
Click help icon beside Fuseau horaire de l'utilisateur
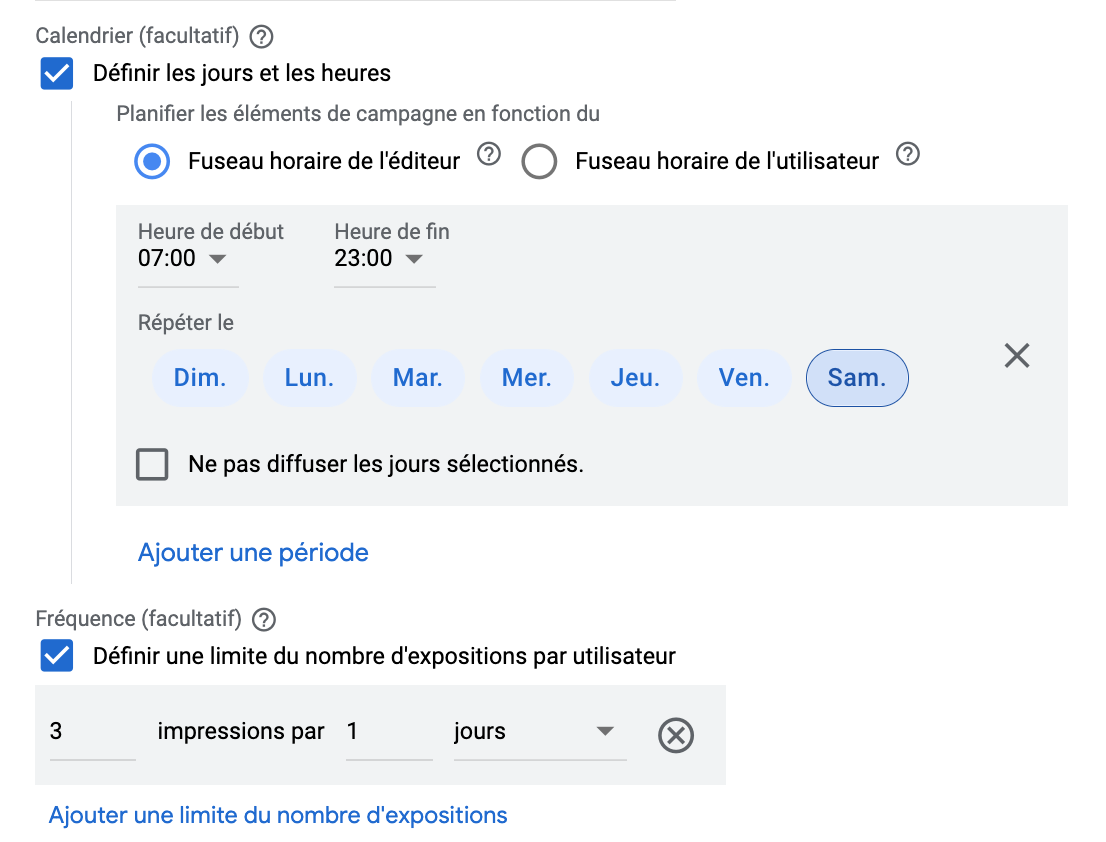[x=908, y=154]
